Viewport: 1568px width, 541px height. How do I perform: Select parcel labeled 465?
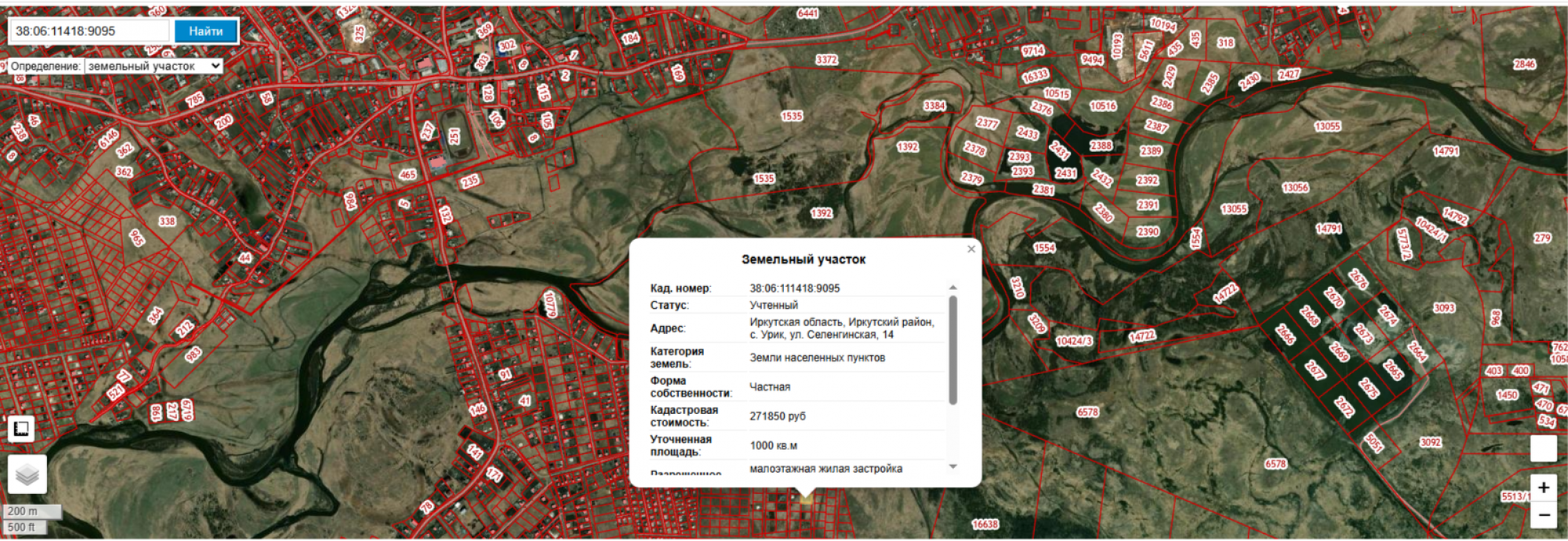pos(408,175)
